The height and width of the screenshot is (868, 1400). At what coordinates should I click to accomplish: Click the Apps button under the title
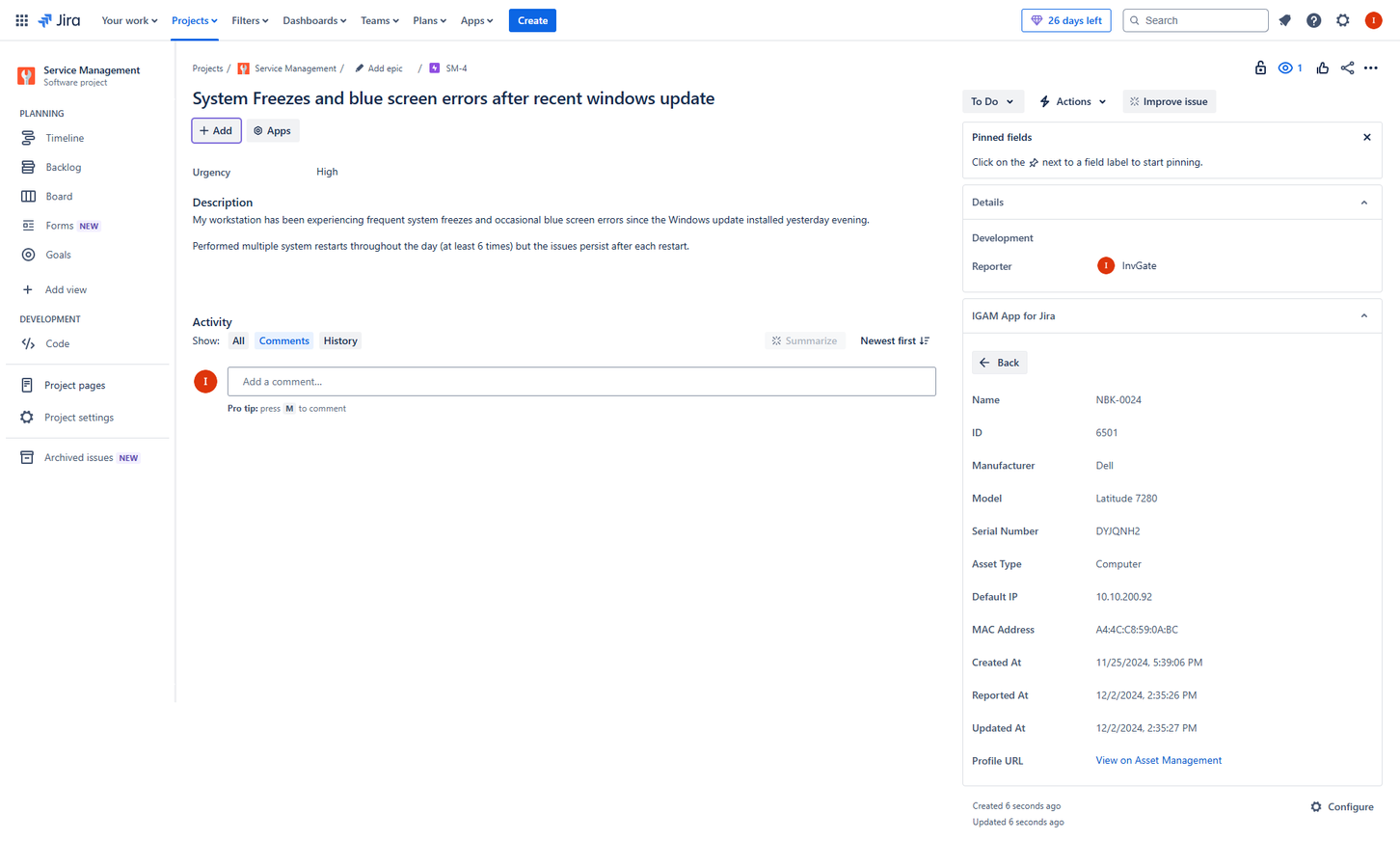pyautogui.click(x=272, y=130)
